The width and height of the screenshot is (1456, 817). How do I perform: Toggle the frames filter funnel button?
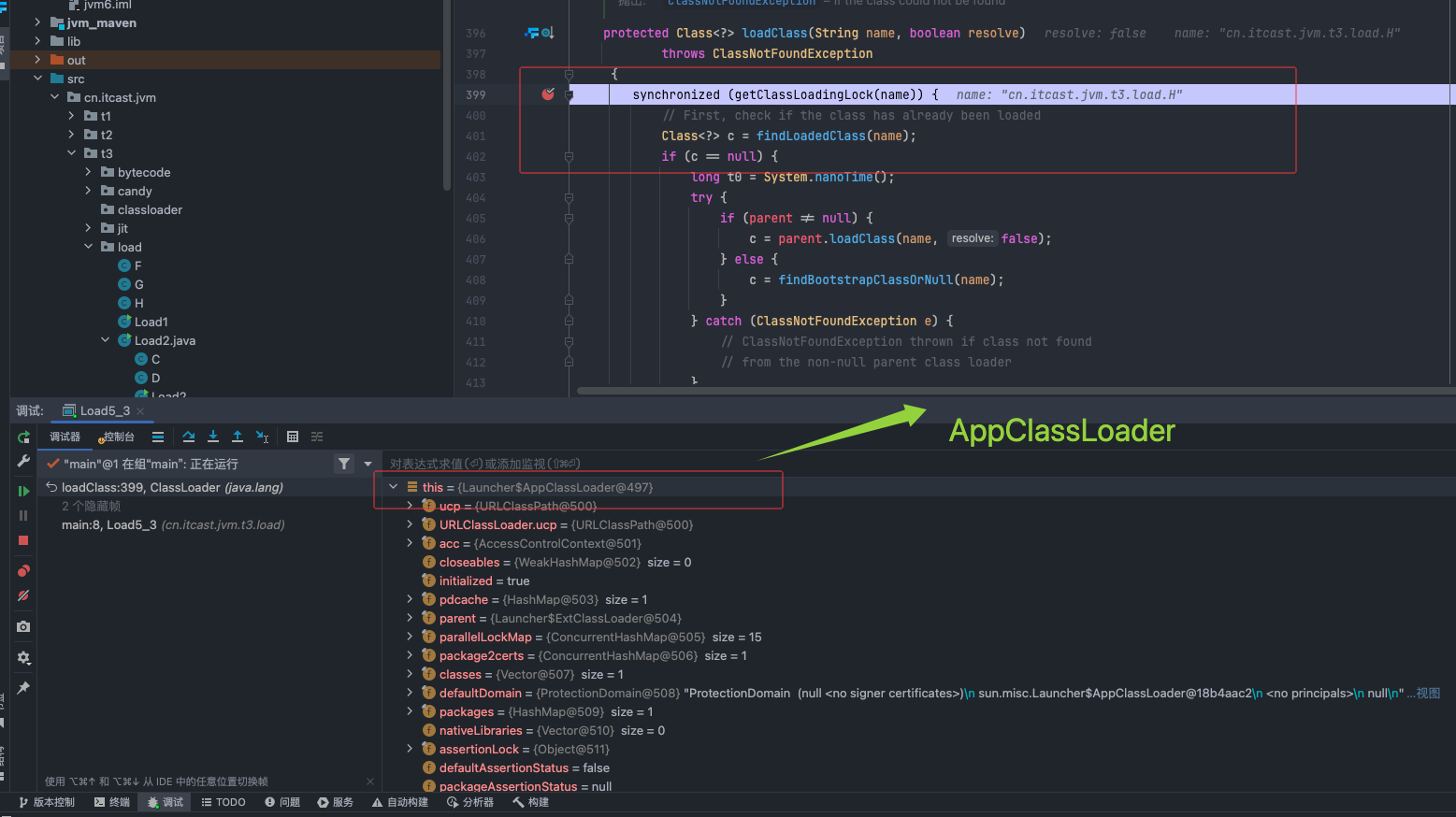point(344,464)
